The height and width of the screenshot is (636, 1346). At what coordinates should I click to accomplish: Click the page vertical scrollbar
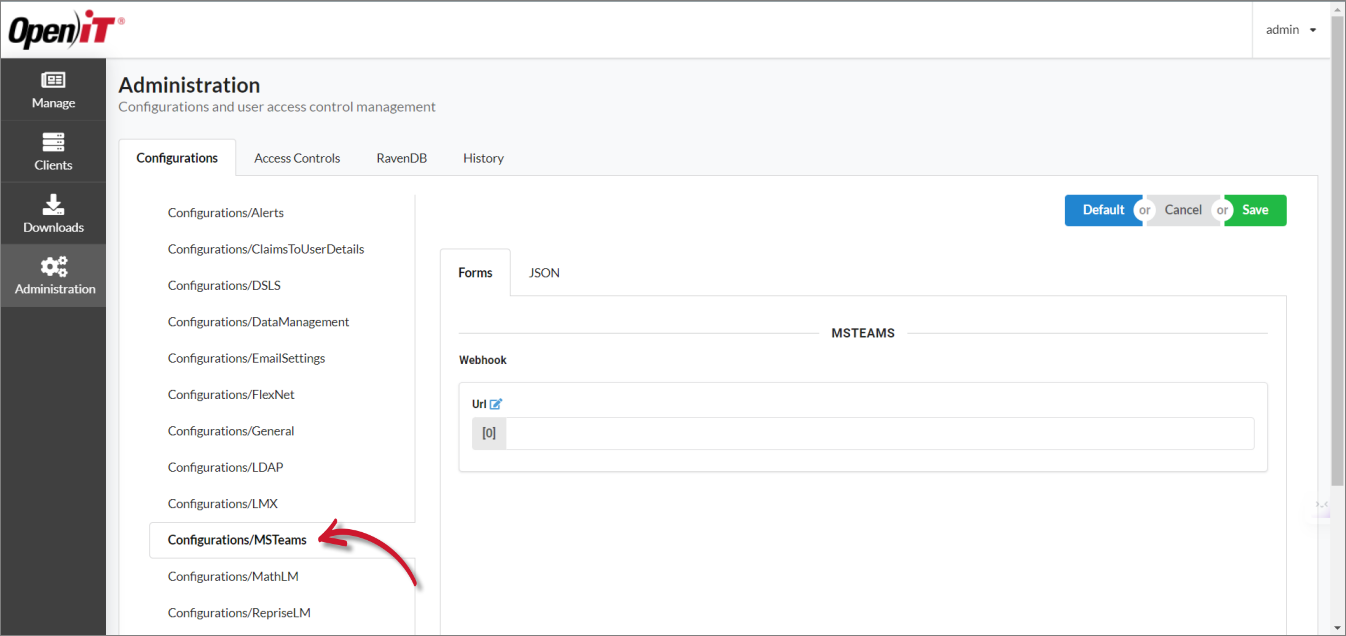click(1337, 250)
